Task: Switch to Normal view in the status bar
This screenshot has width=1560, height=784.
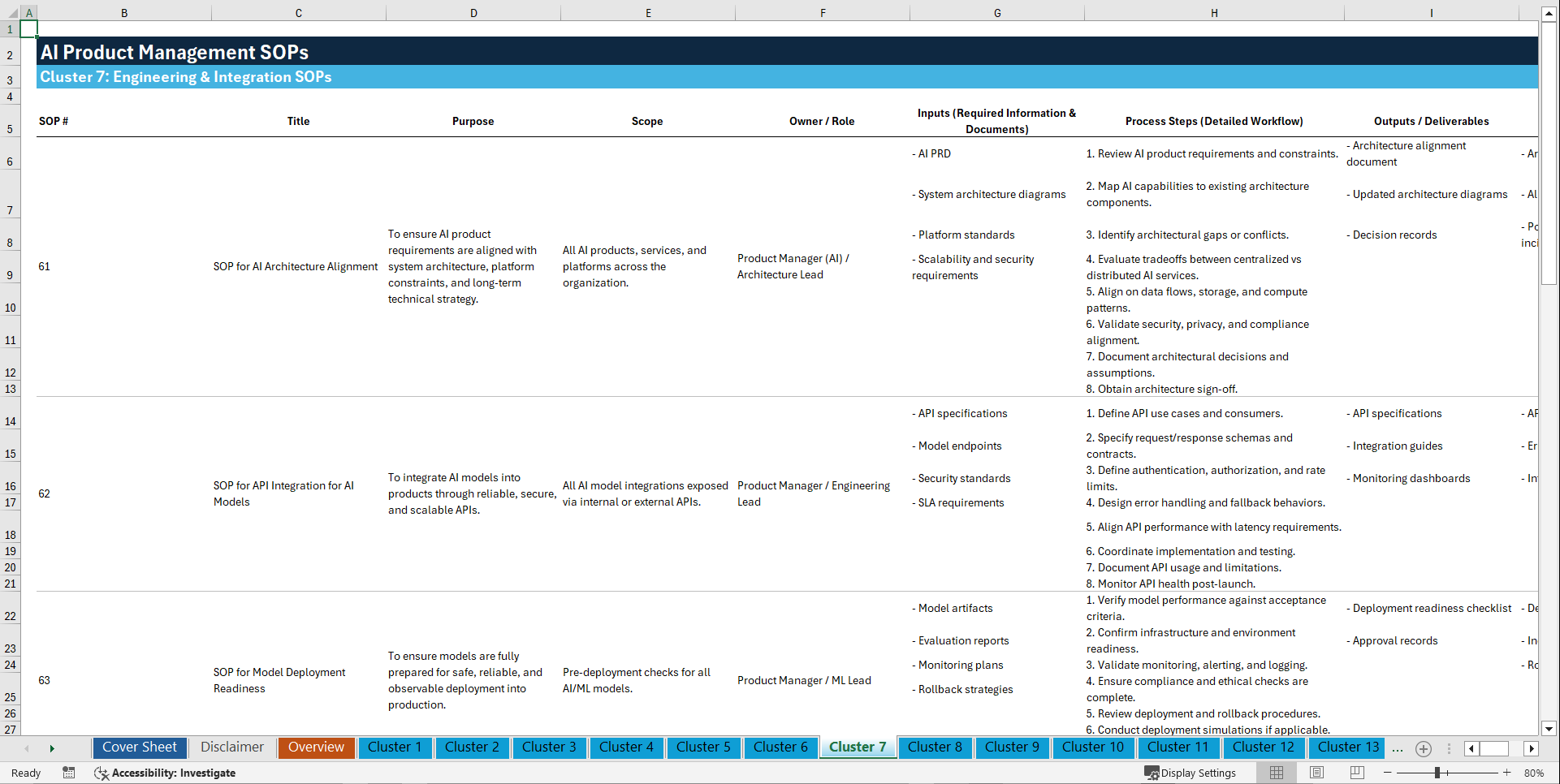Action: pyautogui.click(x=1275, y=773)
